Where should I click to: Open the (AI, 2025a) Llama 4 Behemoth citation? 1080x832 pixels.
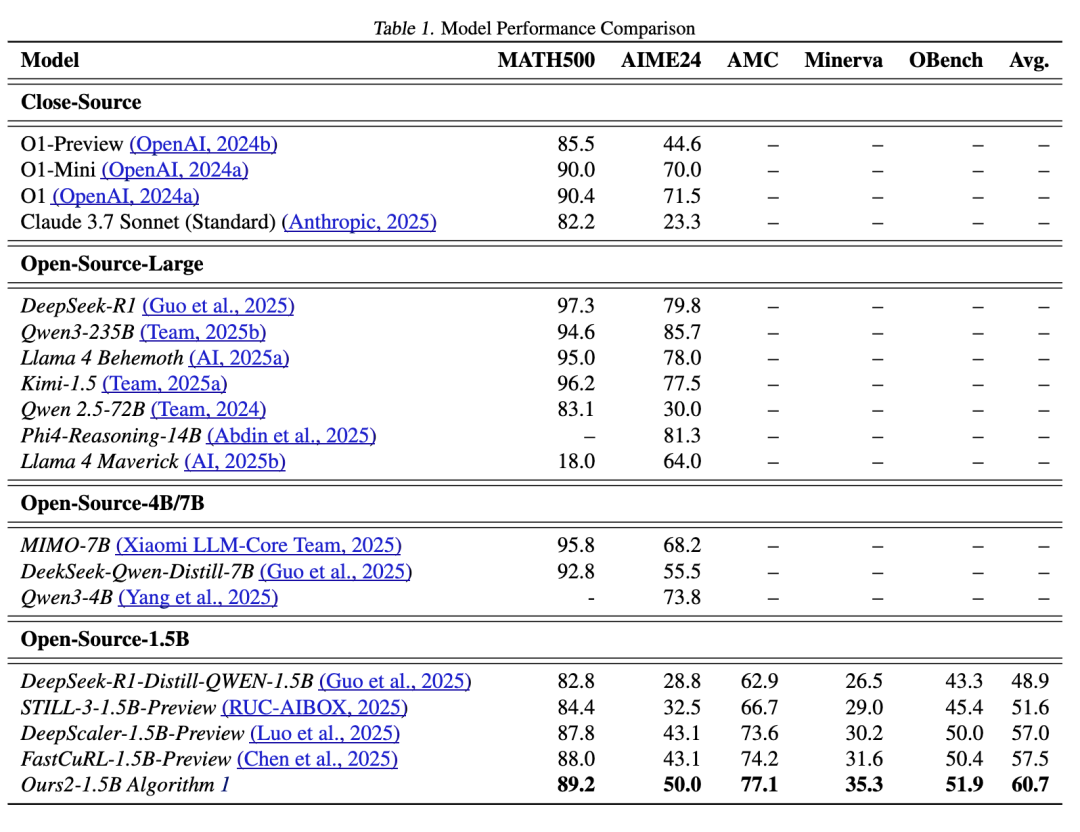pyautogui.click(x=239, y=358)
